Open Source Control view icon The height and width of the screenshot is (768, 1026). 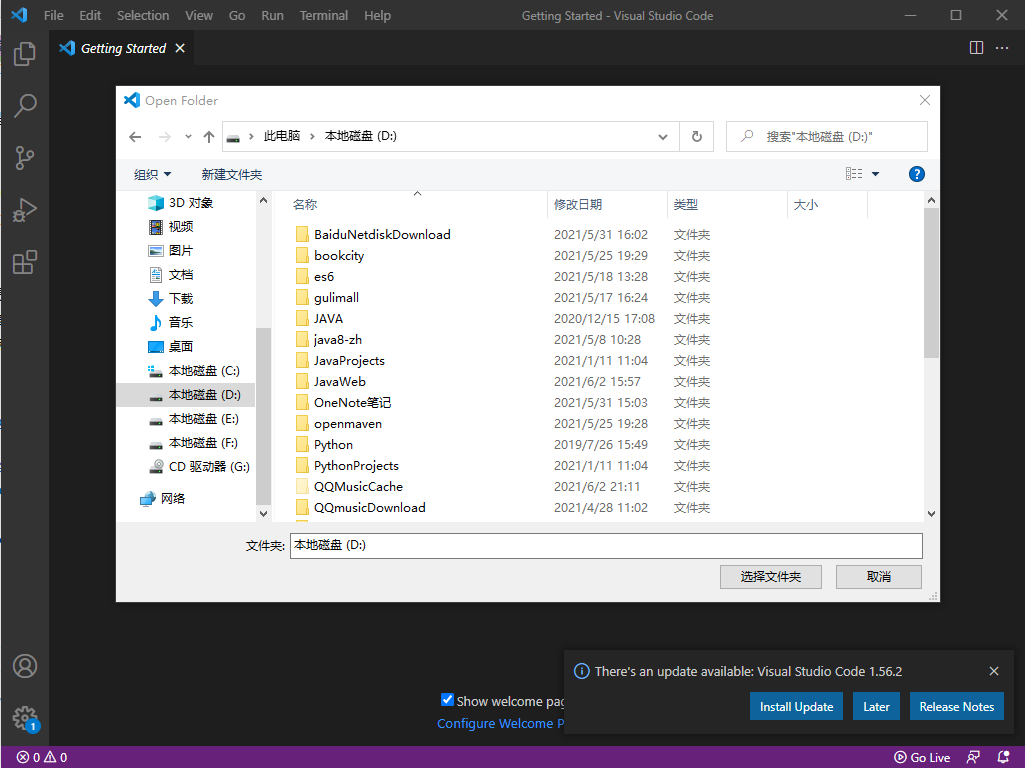click(x=25, y=158)
